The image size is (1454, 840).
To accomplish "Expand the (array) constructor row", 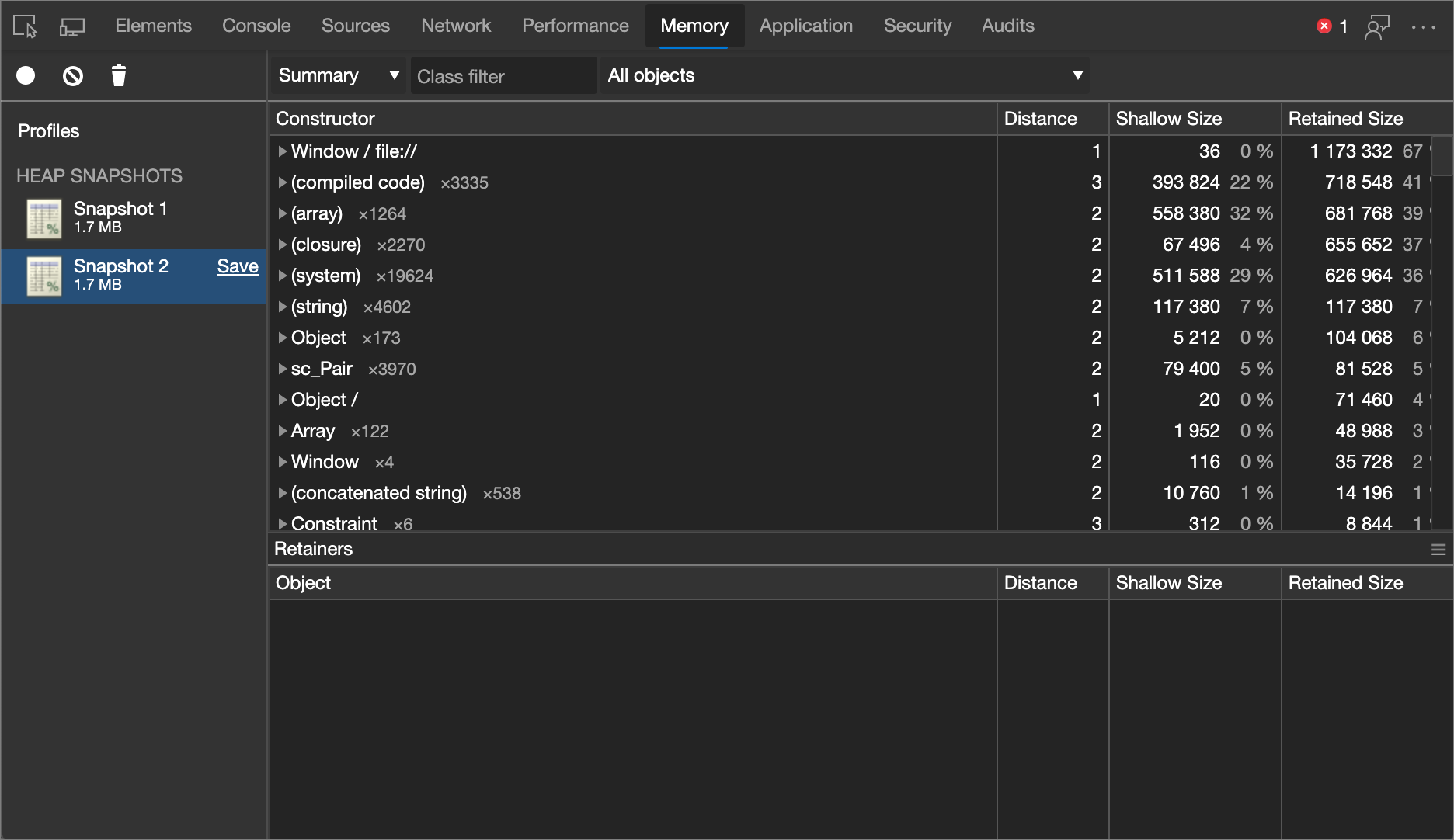I will coord(283,213).
